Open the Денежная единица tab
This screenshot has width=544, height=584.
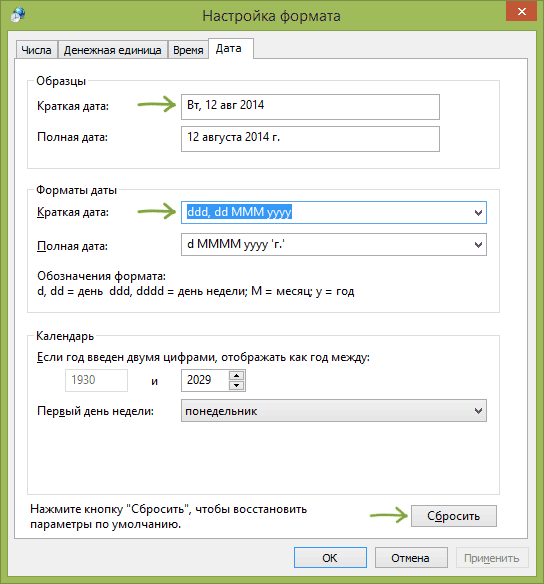112,50
